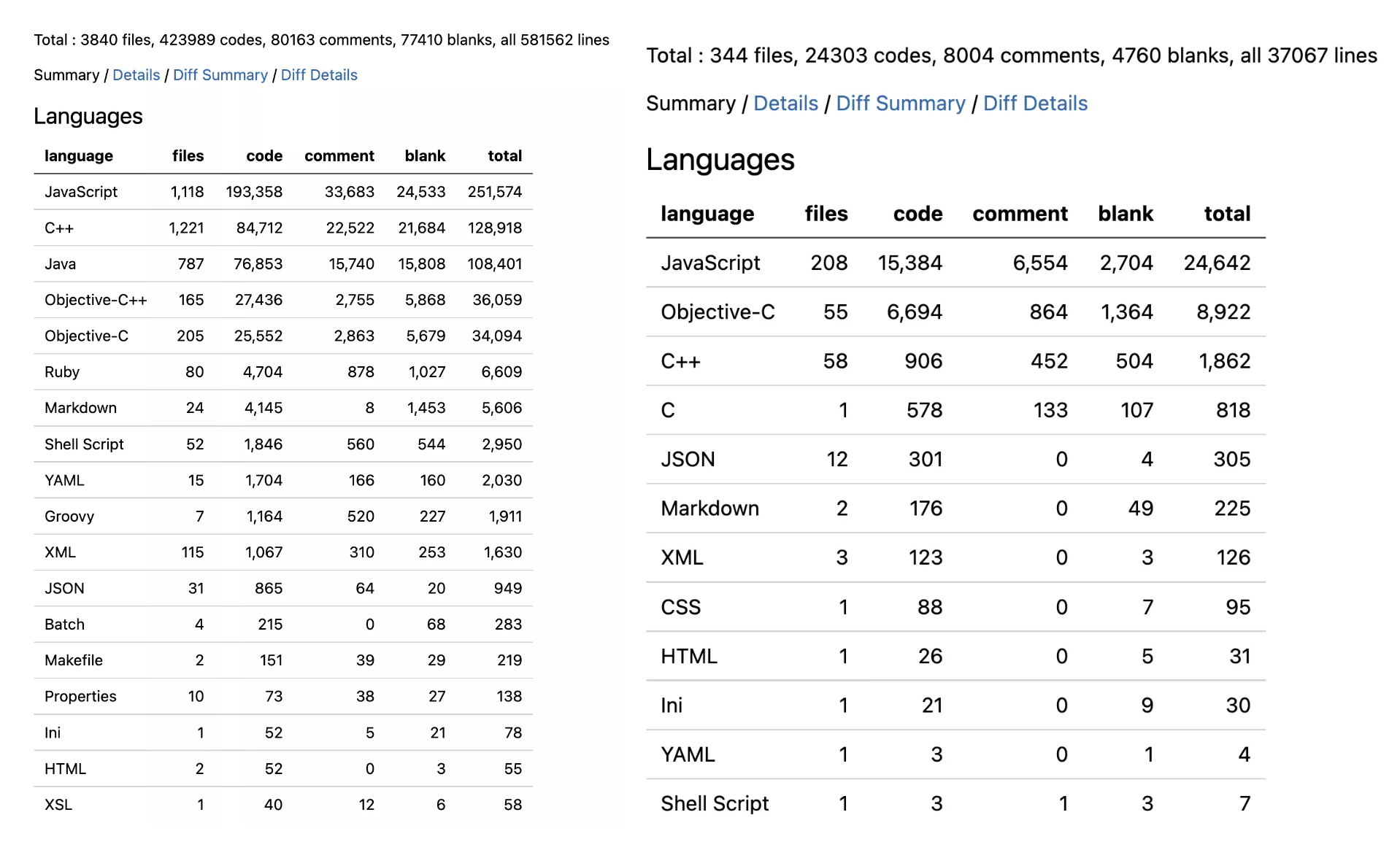Click the XSL language cell
This screenshot has height=858, width=1400.
click(58, 805)
